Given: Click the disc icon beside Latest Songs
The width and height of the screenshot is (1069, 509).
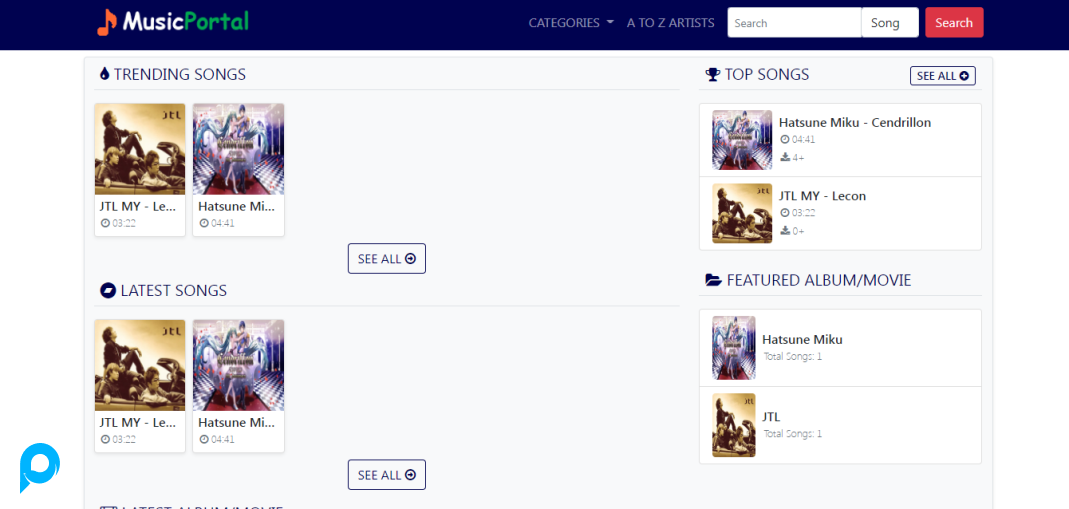Looking at the screenshot, I should click(108, 291).
